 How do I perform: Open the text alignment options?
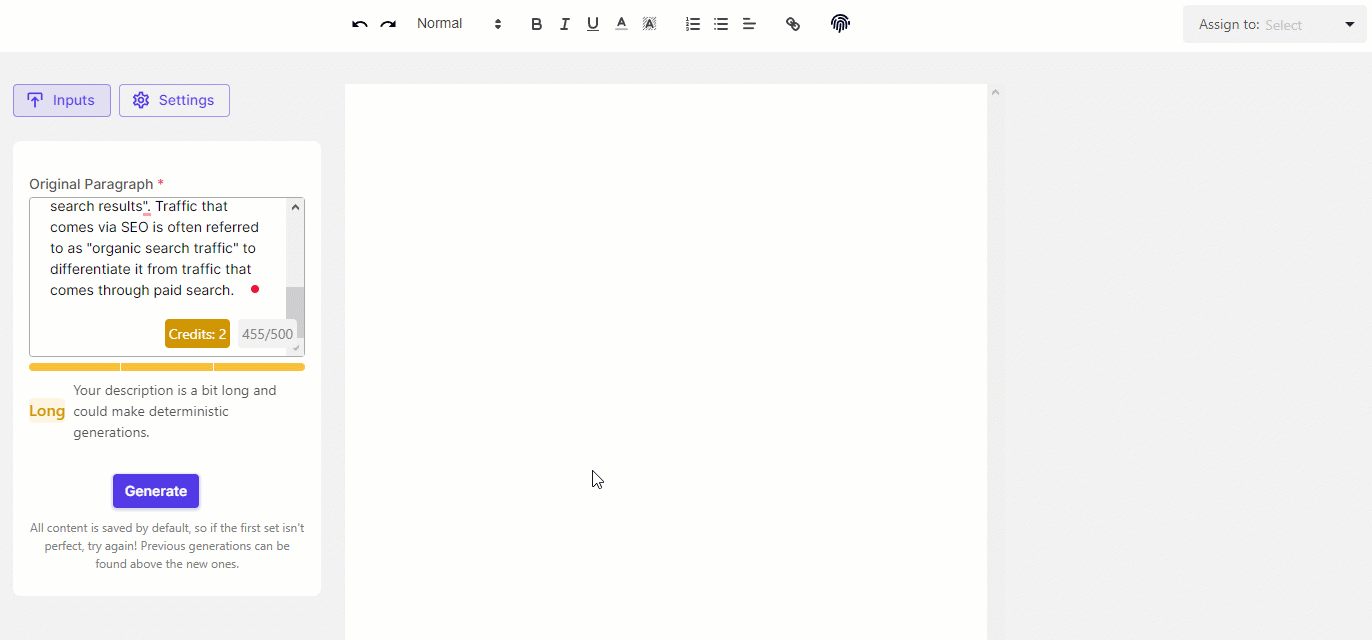749,24
